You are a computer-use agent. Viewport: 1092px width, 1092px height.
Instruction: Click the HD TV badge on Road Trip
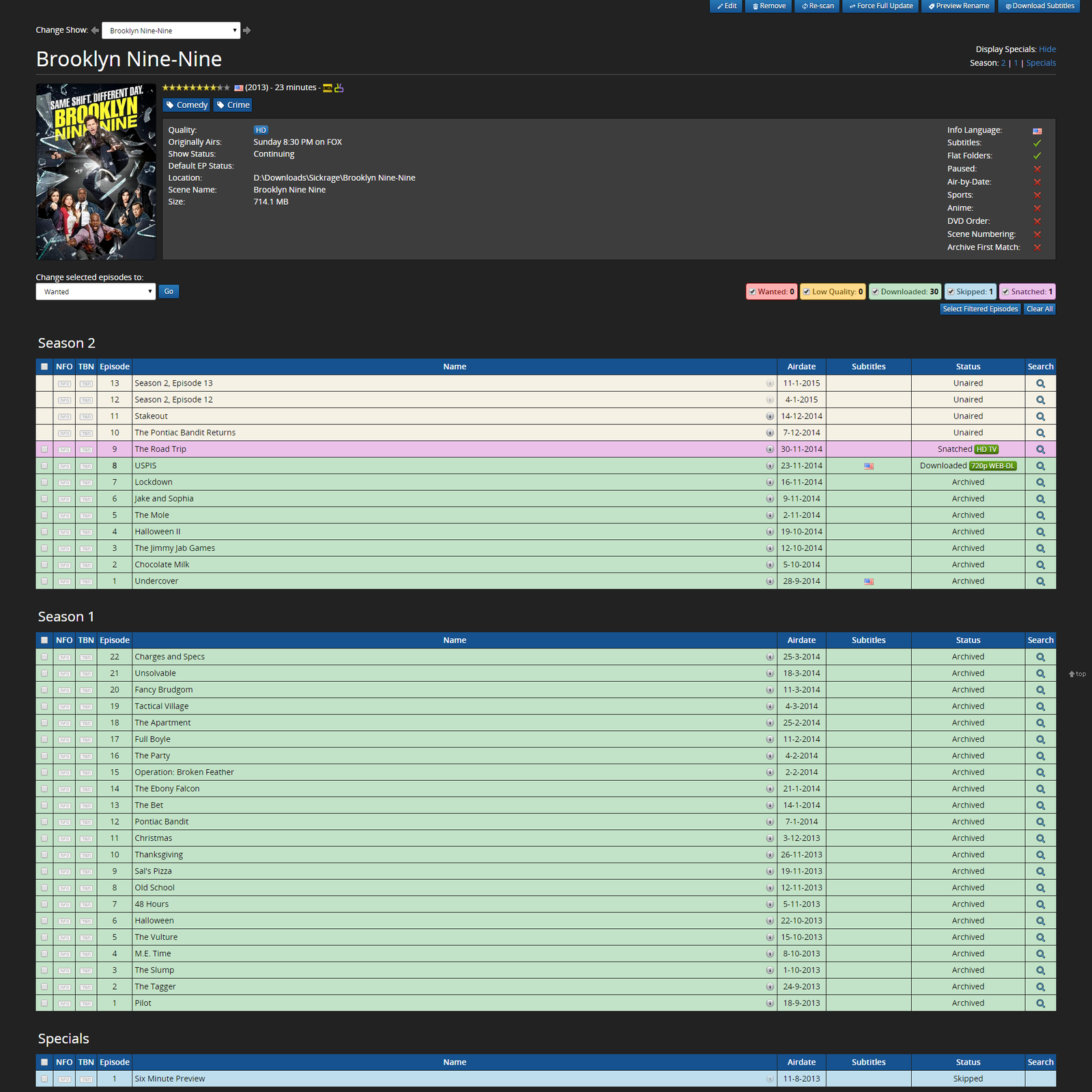(x=987, y=449)
